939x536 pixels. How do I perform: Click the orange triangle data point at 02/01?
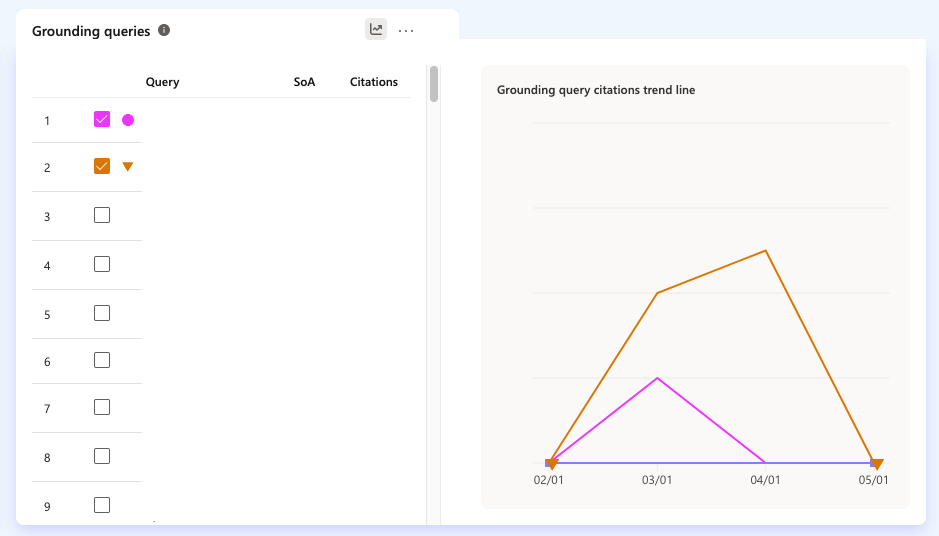(552, 464)
